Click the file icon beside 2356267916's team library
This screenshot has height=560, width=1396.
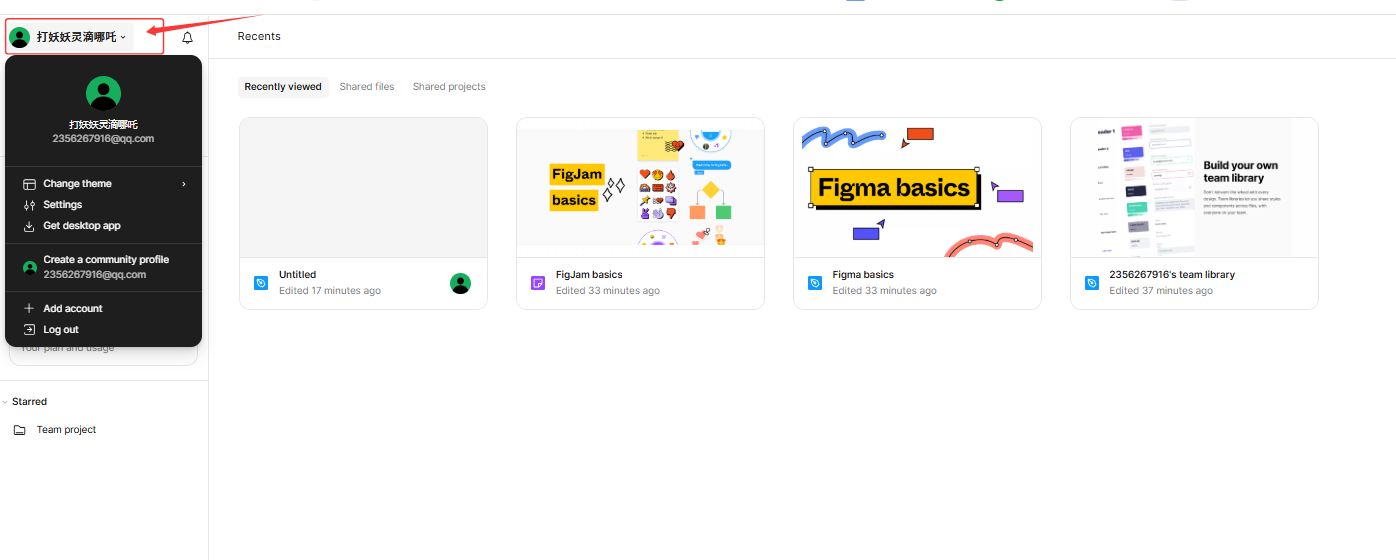(x=1092, y=283)
